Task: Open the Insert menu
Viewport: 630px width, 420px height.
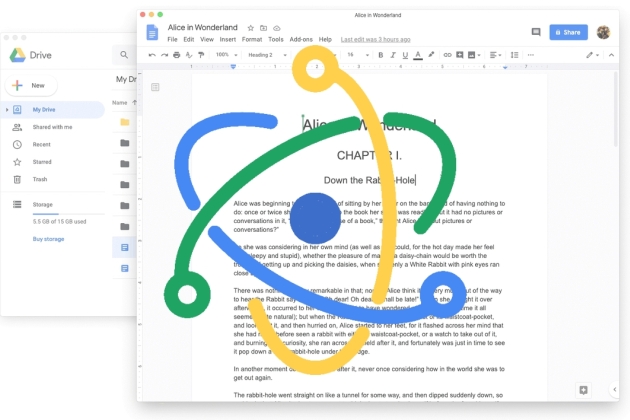Action: click(228, 39)
